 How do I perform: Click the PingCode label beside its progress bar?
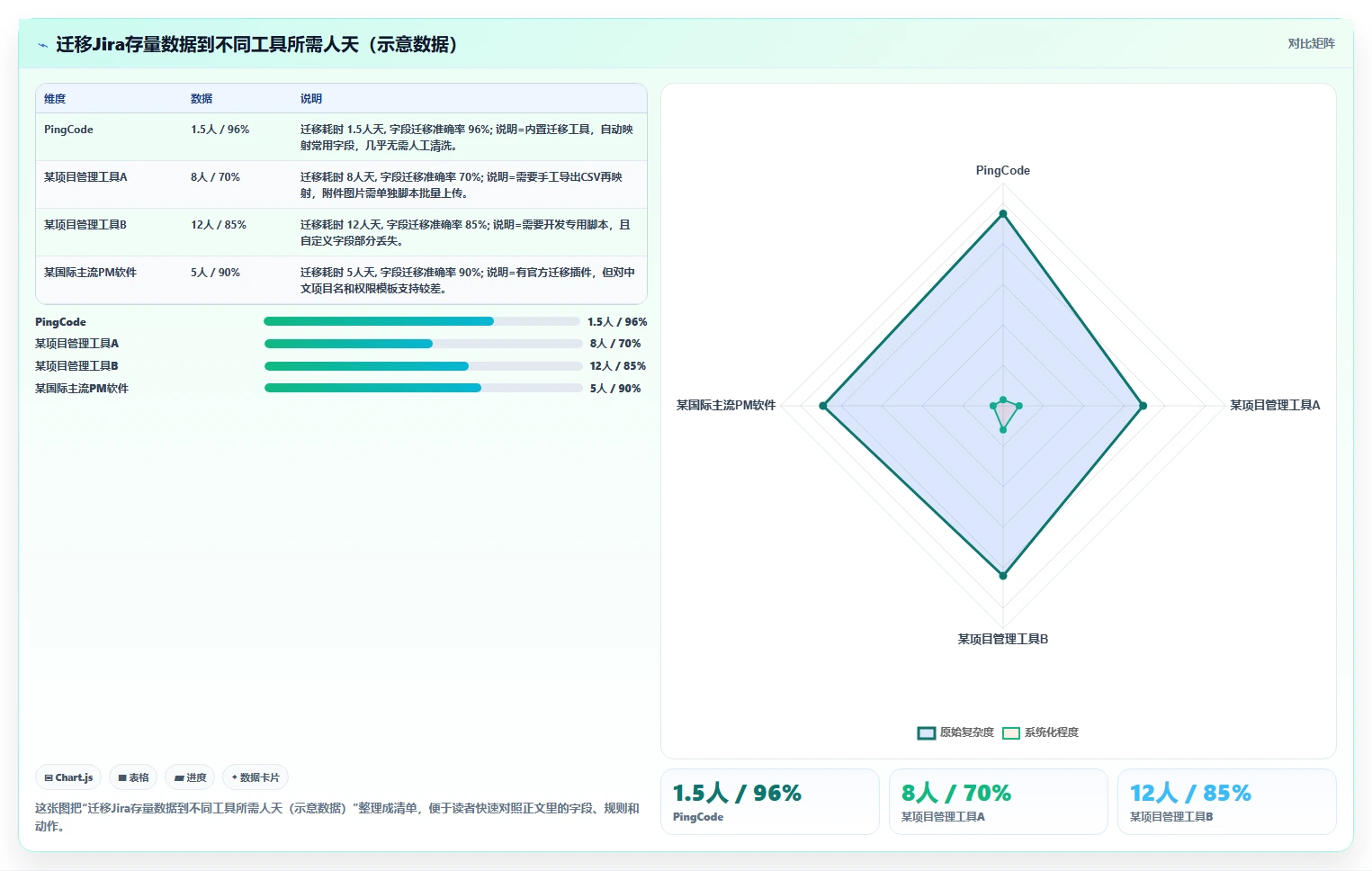60,322
